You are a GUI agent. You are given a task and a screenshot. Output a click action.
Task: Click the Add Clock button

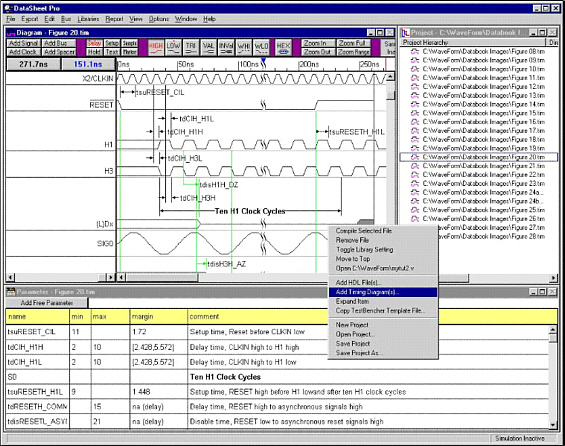(x=23, y=52)
